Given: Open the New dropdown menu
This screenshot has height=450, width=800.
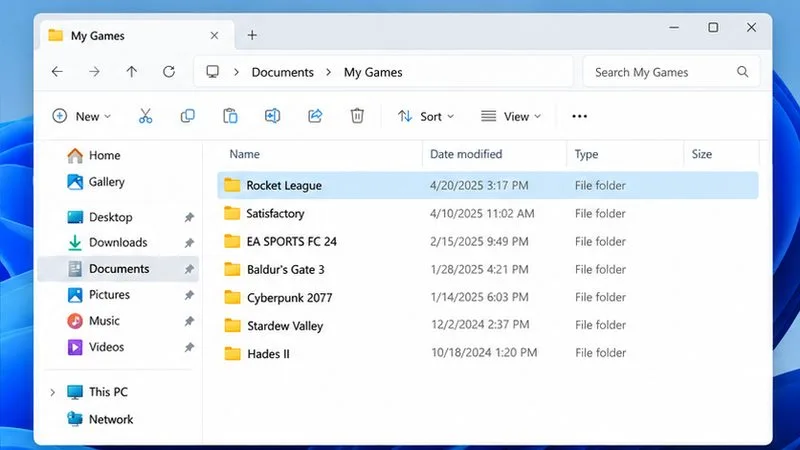Looking at the screenshot, I should (82, 116).
